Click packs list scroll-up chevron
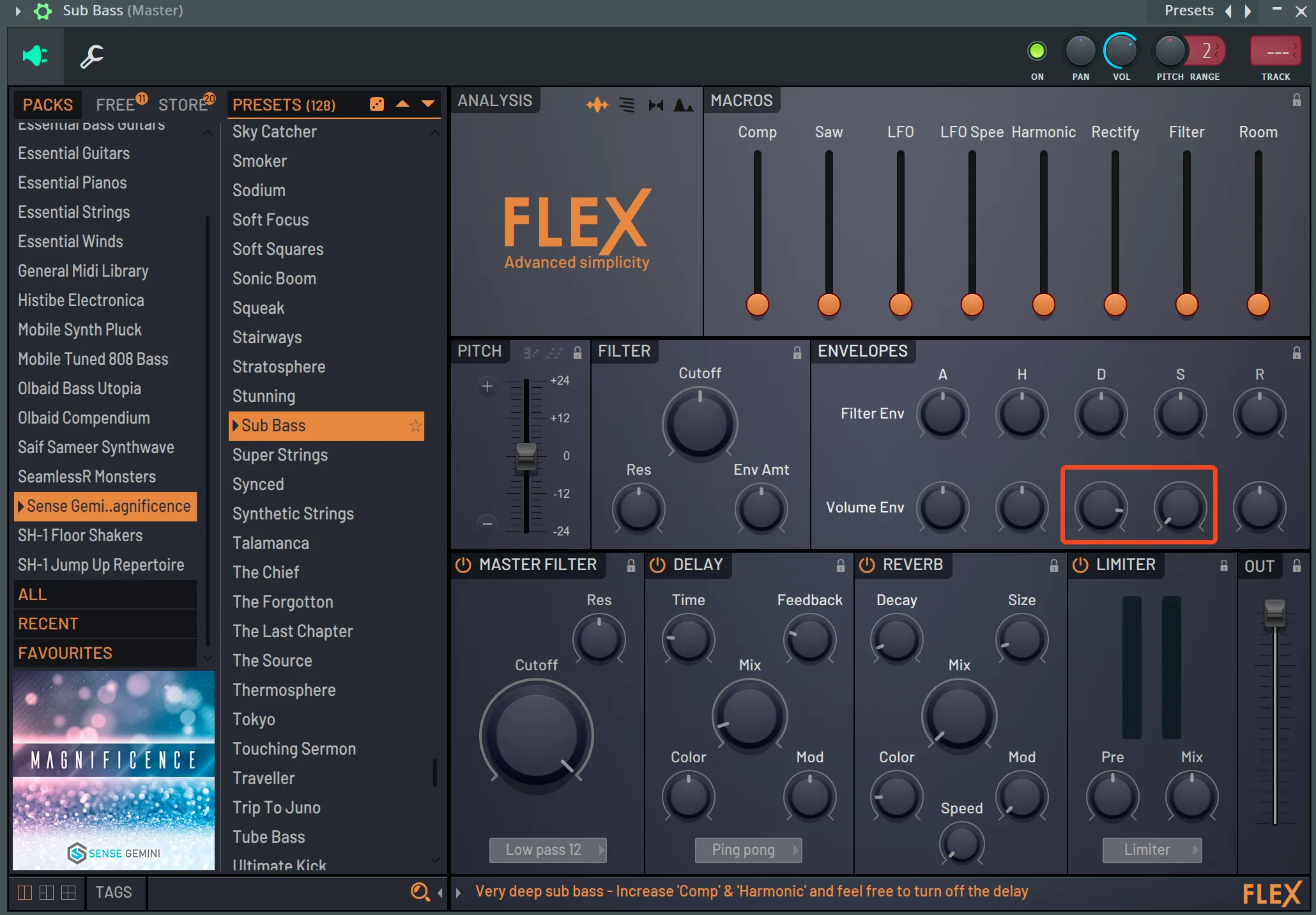 [207, 133]
